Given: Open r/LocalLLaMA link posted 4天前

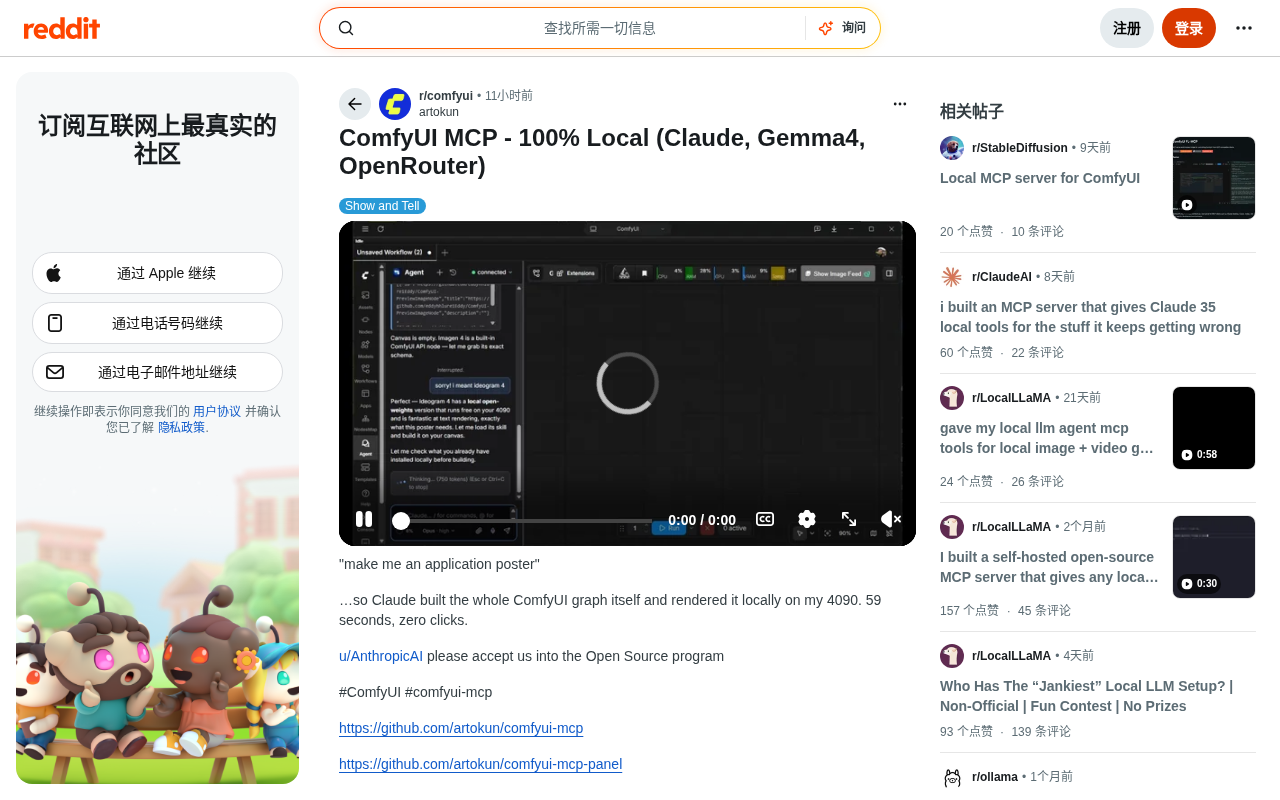Looking at the screenshot, I should point(1011,656).
